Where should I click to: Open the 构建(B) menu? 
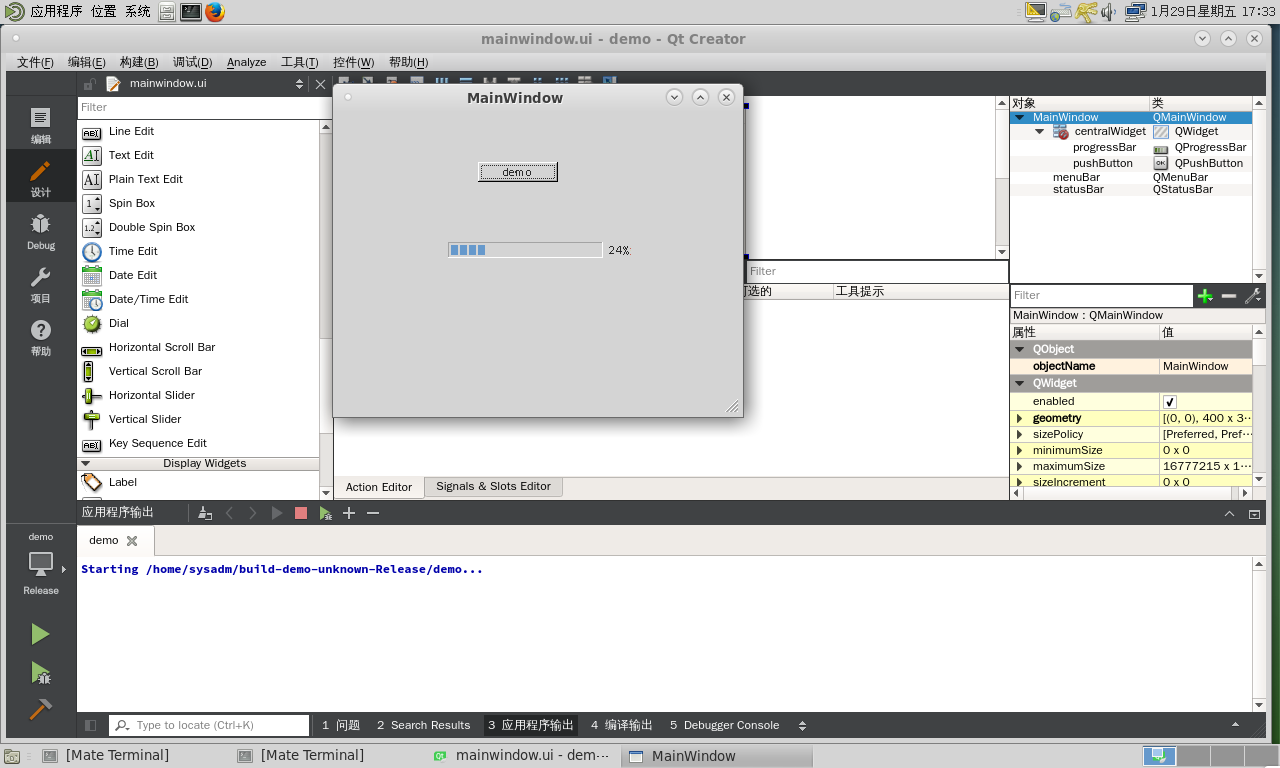[139, 62]
